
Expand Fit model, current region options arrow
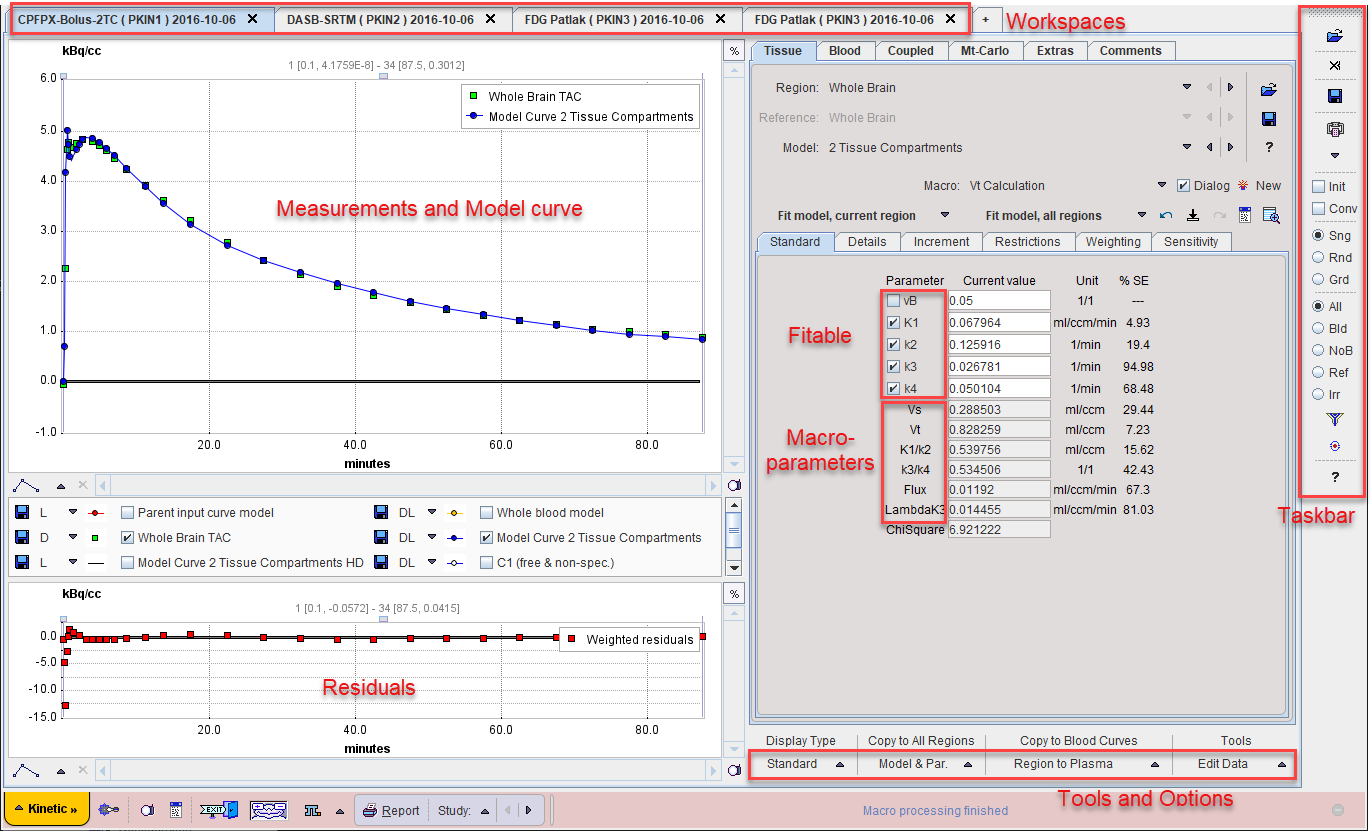tap(944, 216)
